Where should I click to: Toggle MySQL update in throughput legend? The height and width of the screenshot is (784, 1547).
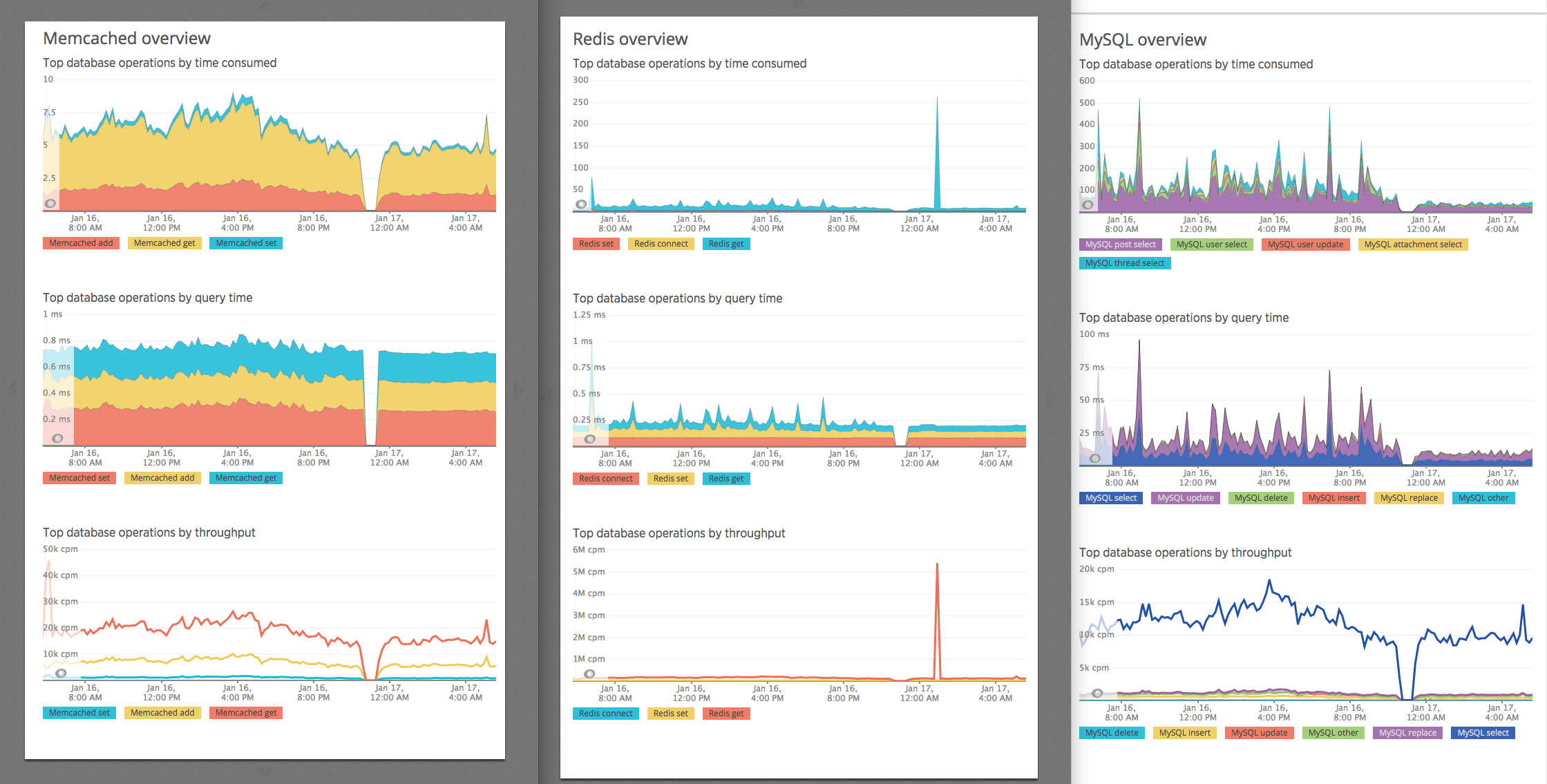[1260, 733]
